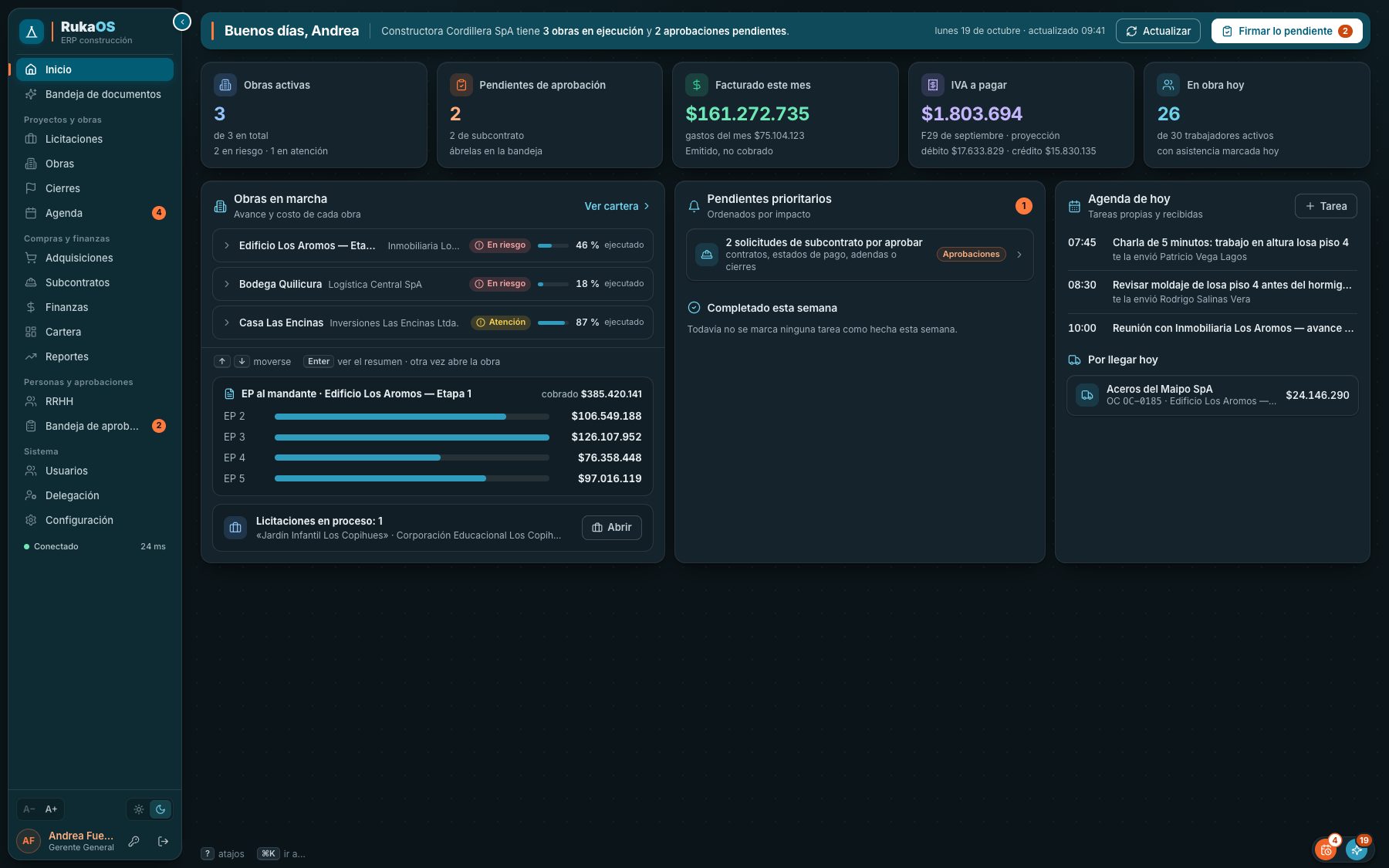Go to Bandeja de documentos
The height and width of the screenshot is (868, 1389).
tap(95, 94)
